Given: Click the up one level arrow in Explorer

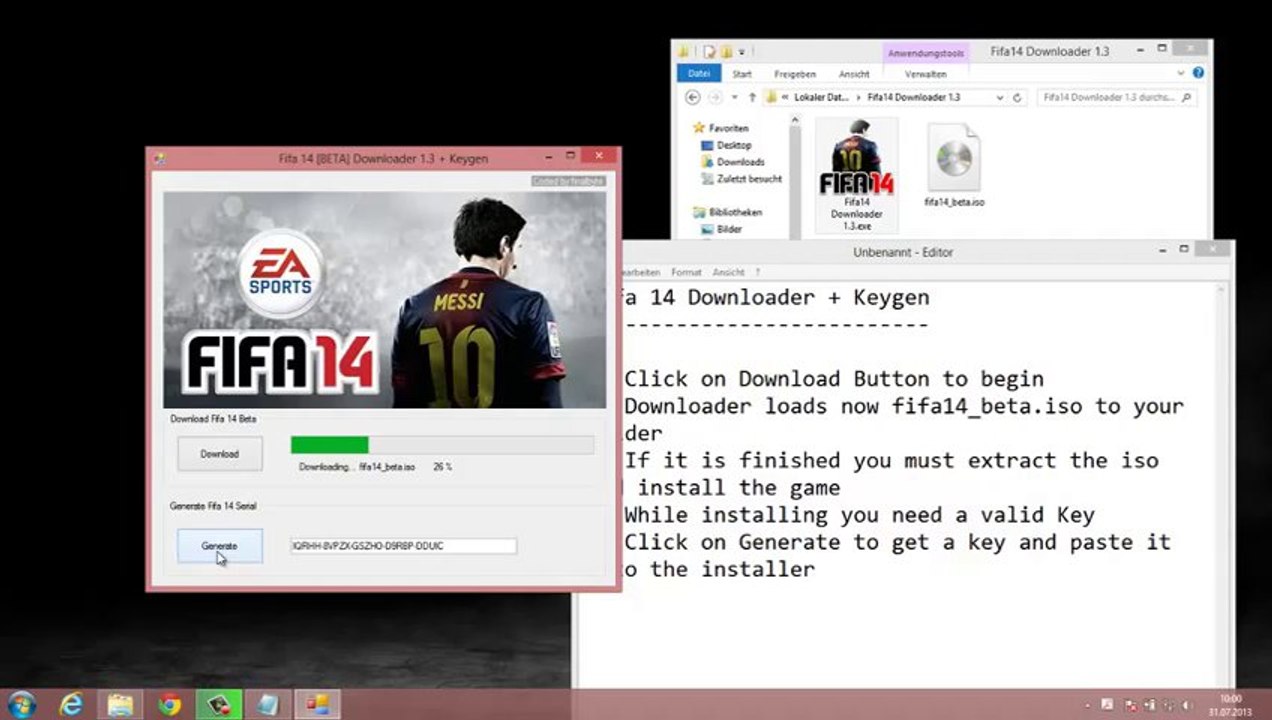Looking at the screenshot, I should [751, 97].
